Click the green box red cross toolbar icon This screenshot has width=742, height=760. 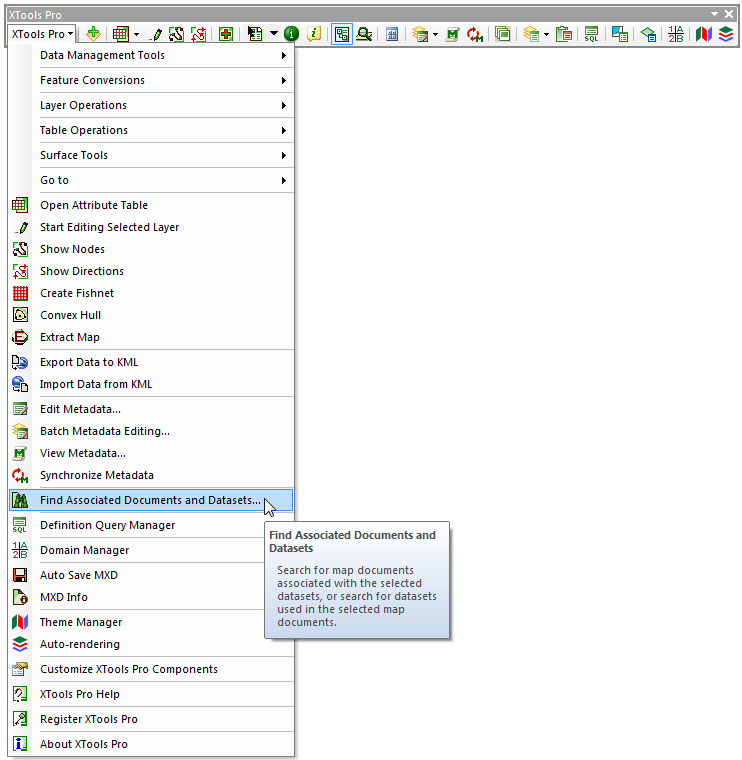(226, 34)
